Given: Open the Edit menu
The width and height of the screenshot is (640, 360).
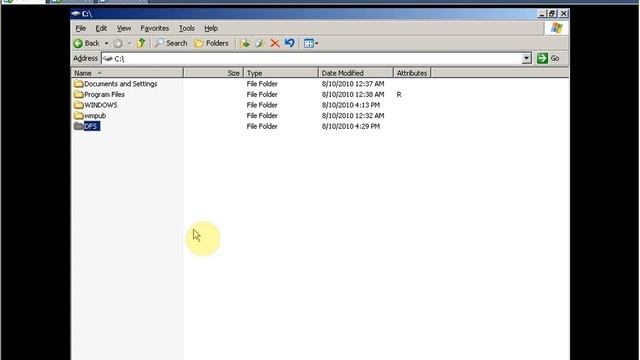Looking at the screenshot, I should [x=101, y=28].
